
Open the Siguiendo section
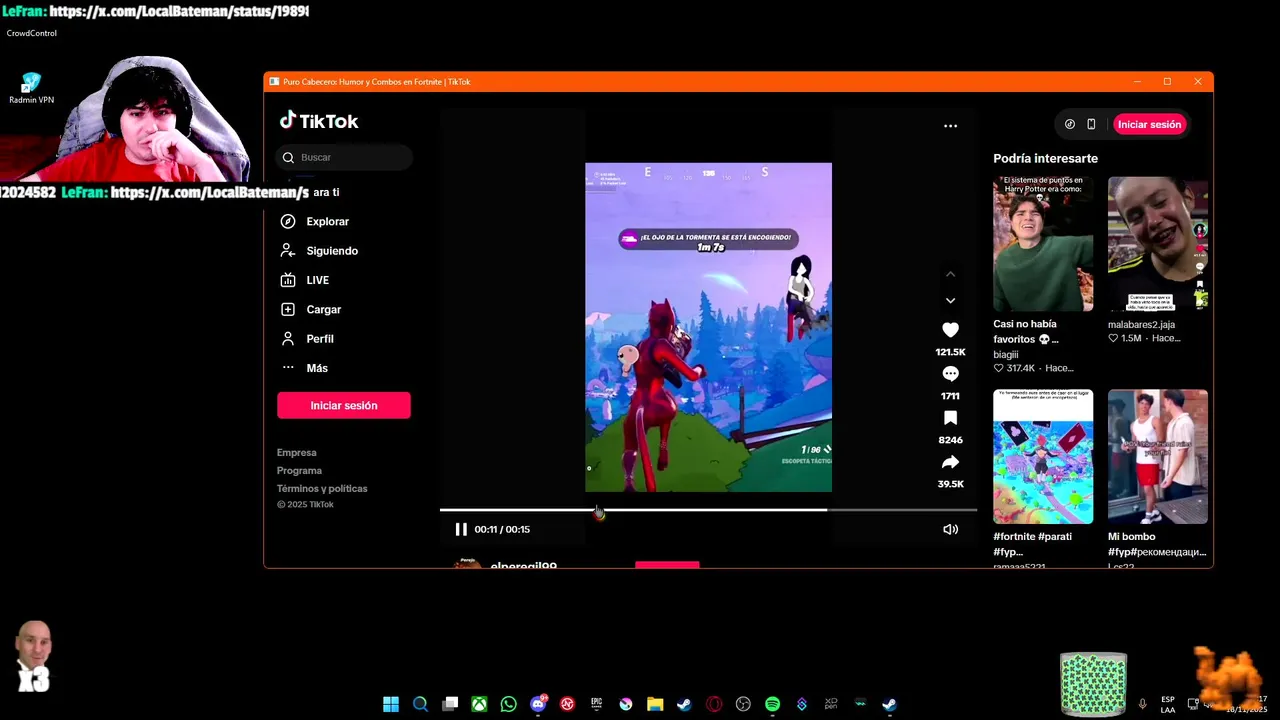tap(319, 251)
